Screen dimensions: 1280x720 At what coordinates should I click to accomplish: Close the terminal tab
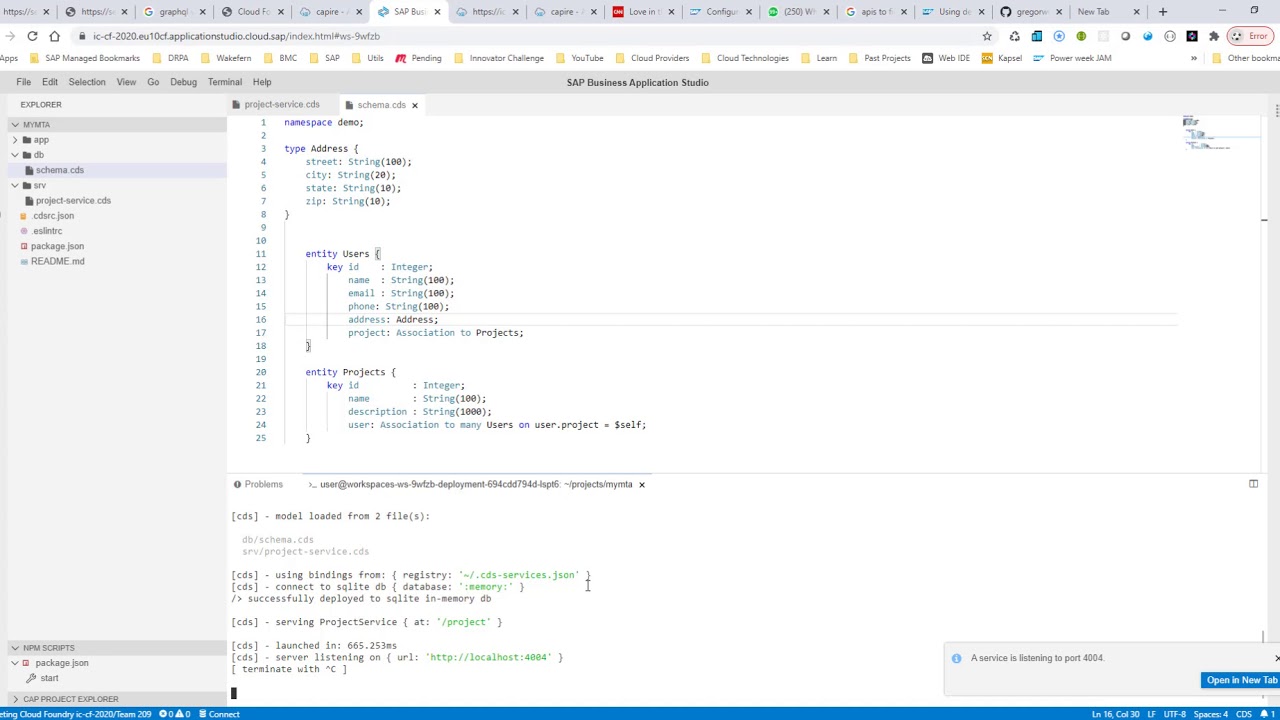coord(642,484)
